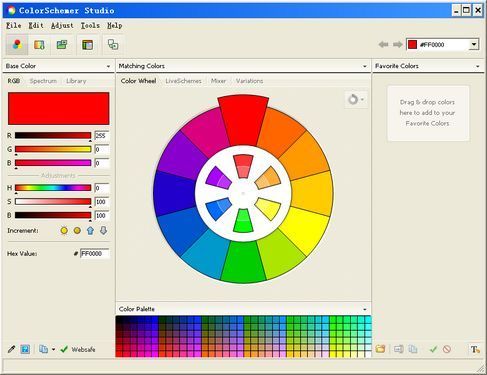Click the save color icon beside the eyedropper
Image resolution: width=487 pixels, height=375 pixels.
pyautogui.click(x=25, y=349)
